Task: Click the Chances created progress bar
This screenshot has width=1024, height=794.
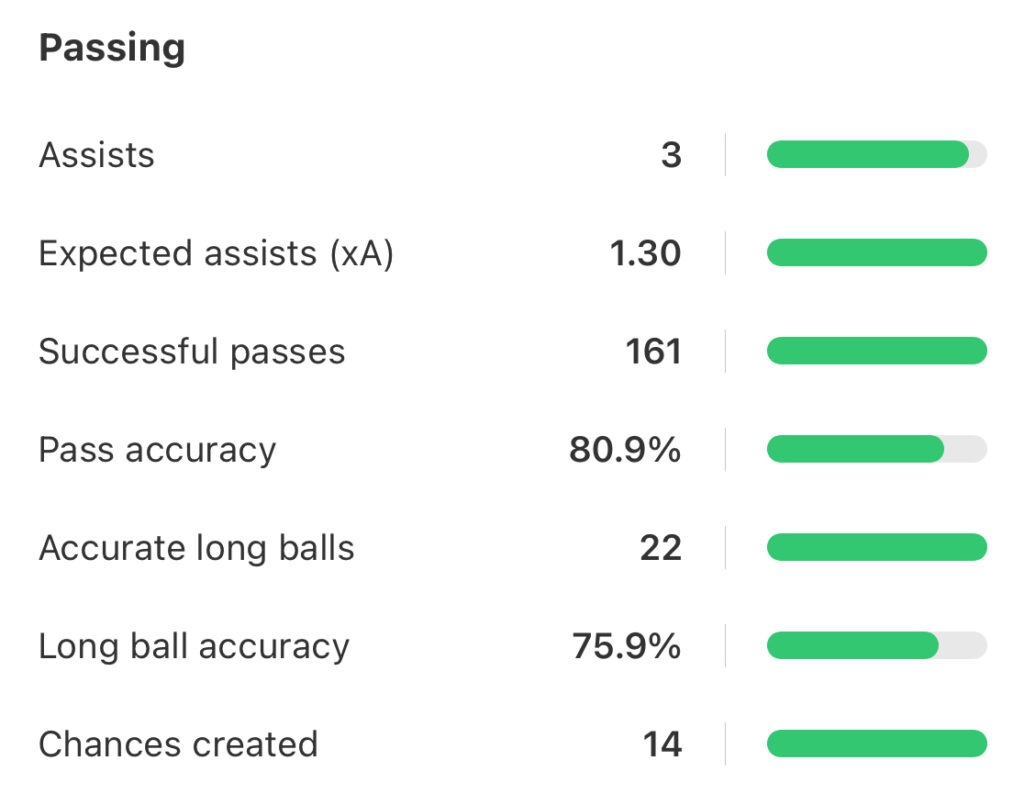Action: [876, 743]
